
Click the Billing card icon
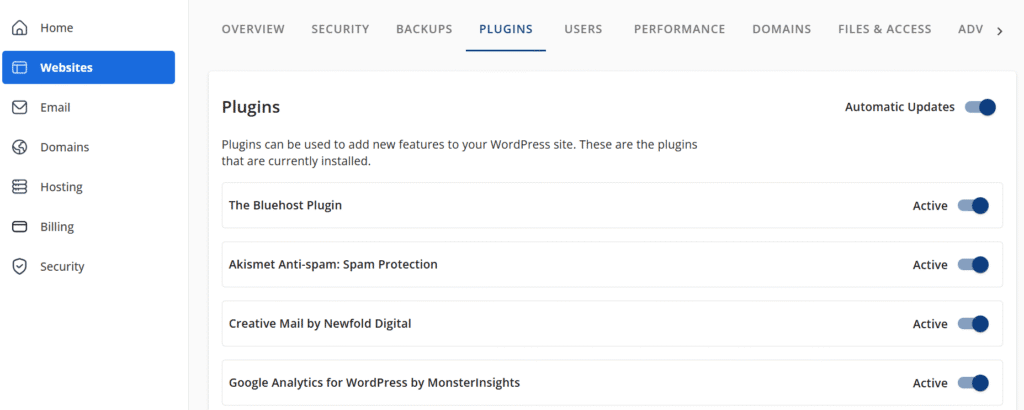click(20, 227)
